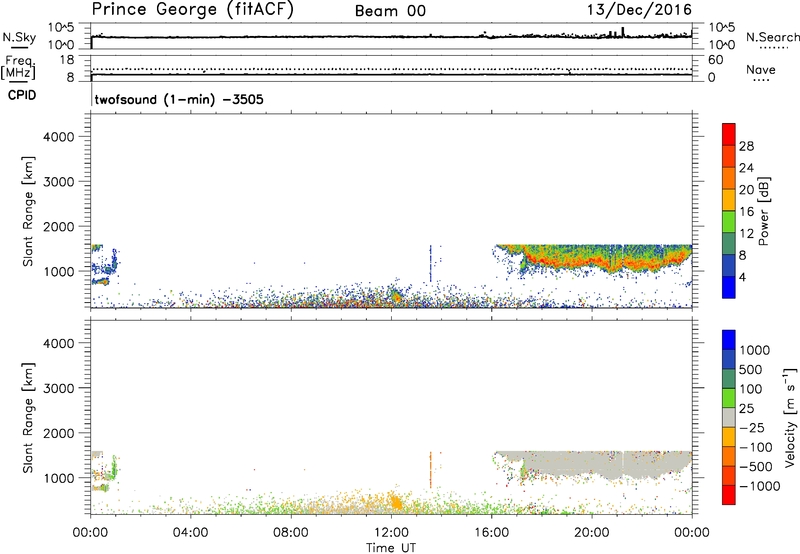Click the 'twofsound (1-min) -3505' text
The height and width of the screenshot is (554, 800).
tap(179, 99)
